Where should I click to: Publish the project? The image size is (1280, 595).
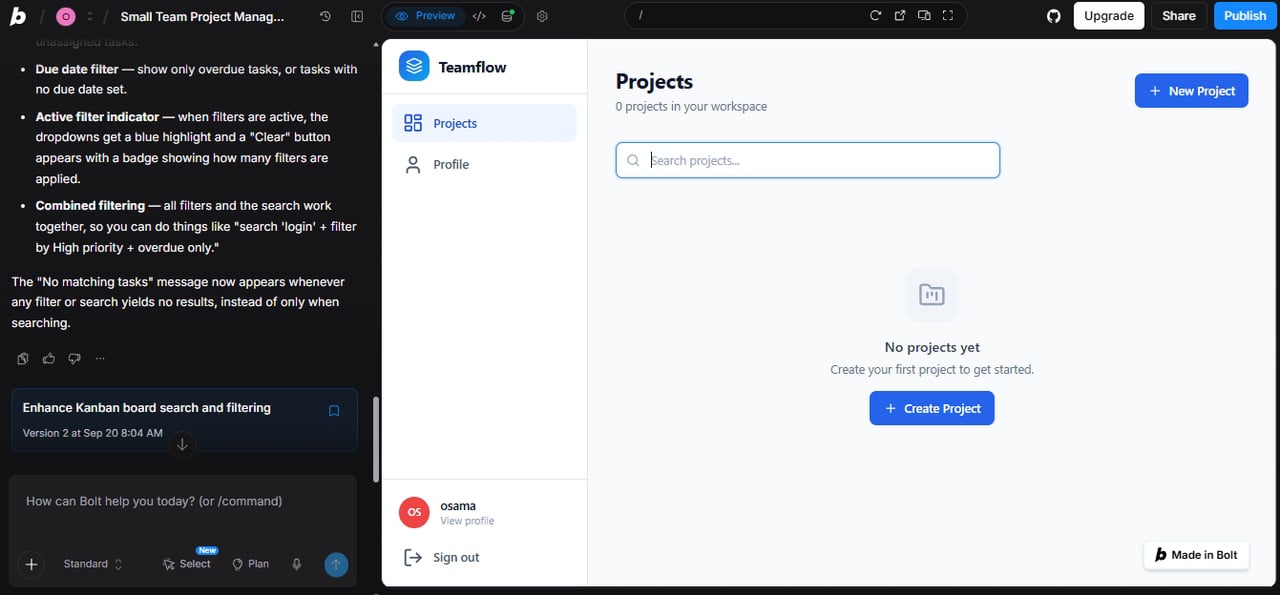[x=1245, y=16]
